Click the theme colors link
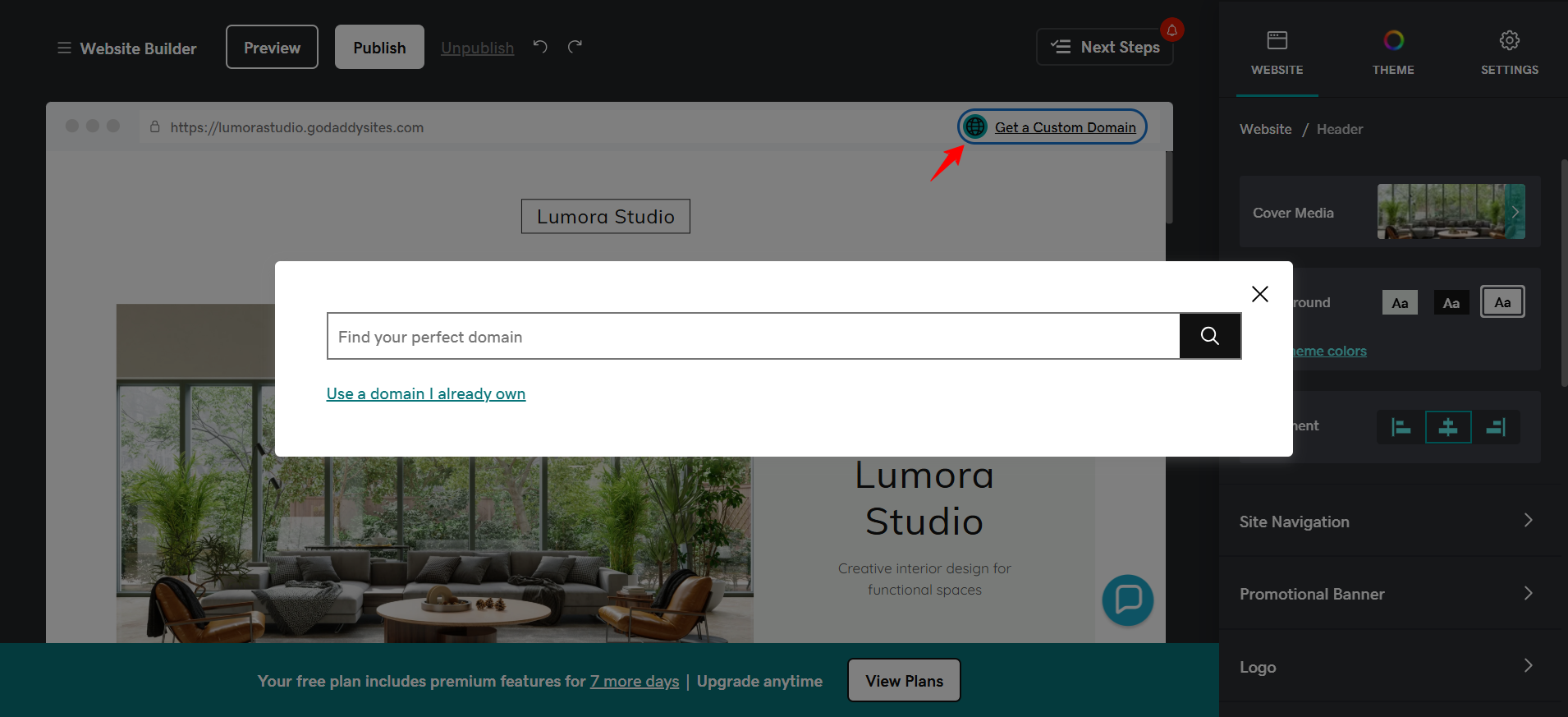The image size is (1568, 717). point(1329,351)
